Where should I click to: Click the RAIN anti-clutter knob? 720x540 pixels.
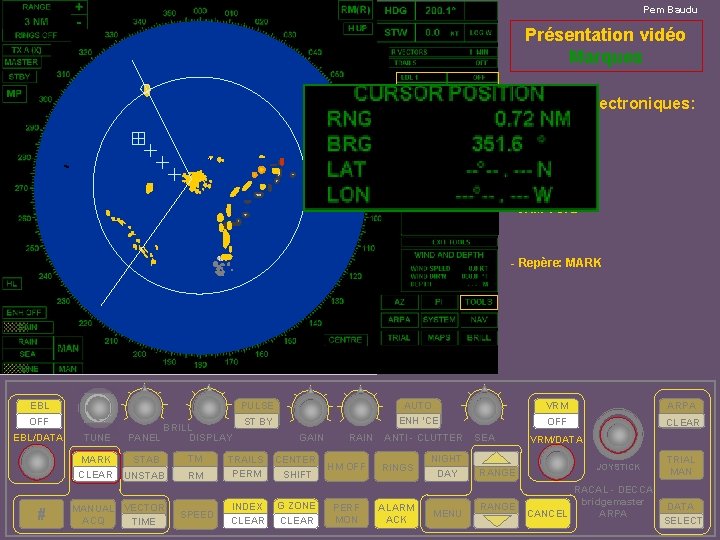pos(360,409)
